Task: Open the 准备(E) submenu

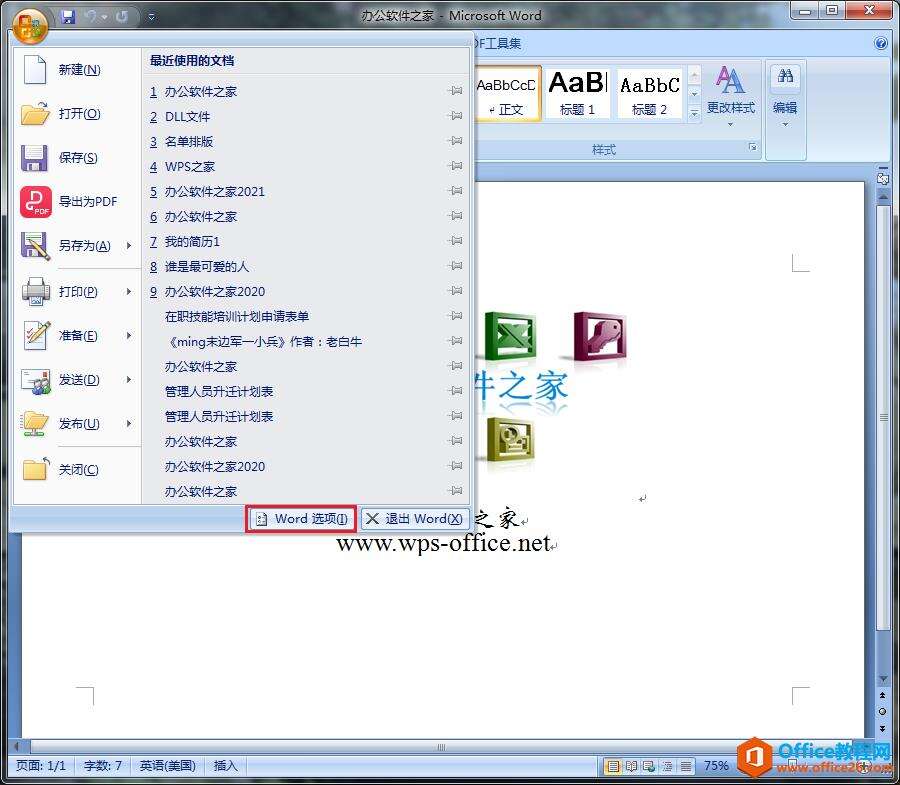Action: pyautogui.click(x=76, y=336)
